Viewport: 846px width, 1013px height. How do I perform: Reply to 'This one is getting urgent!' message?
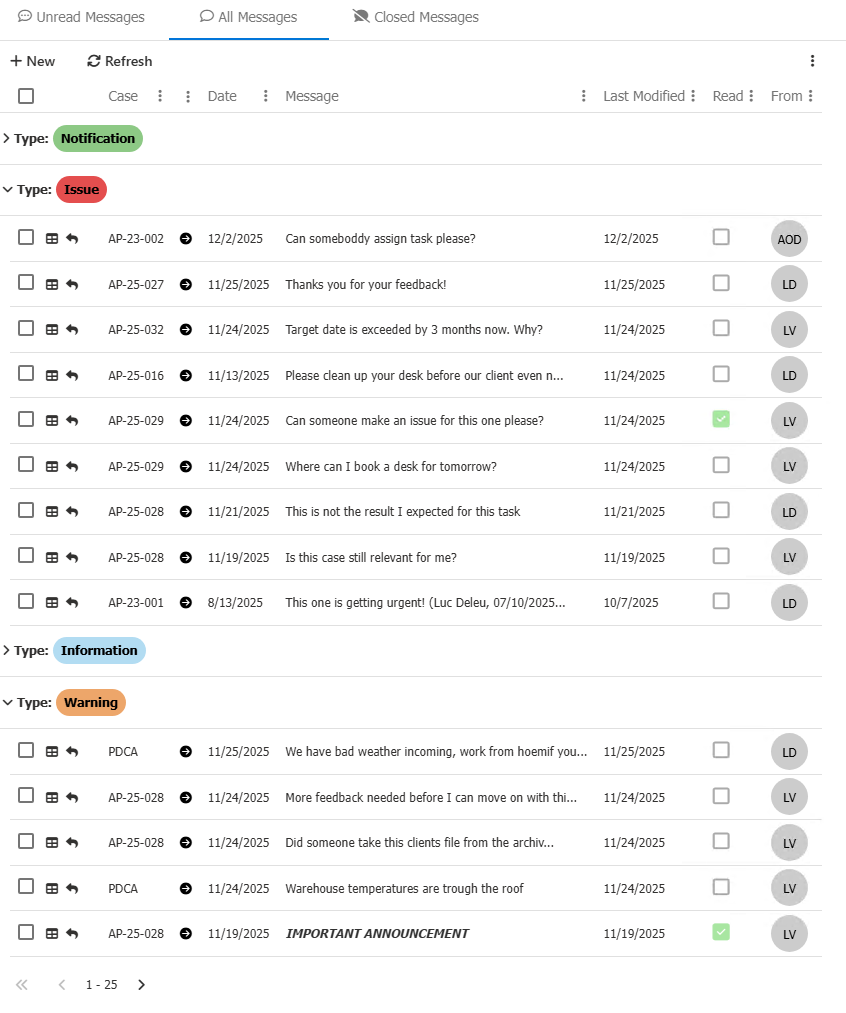[72, 603]
